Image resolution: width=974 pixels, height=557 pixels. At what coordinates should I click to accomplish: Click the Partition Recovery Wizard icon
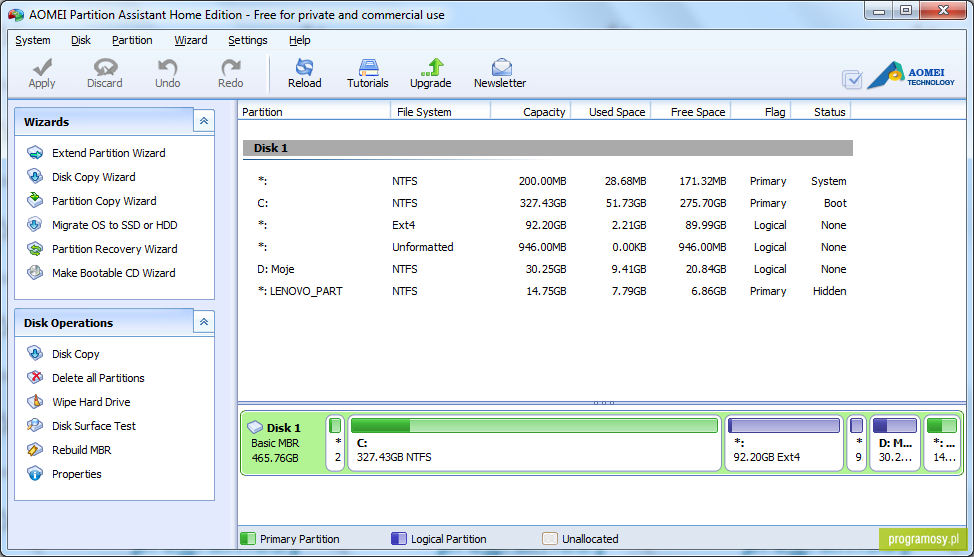35,249
